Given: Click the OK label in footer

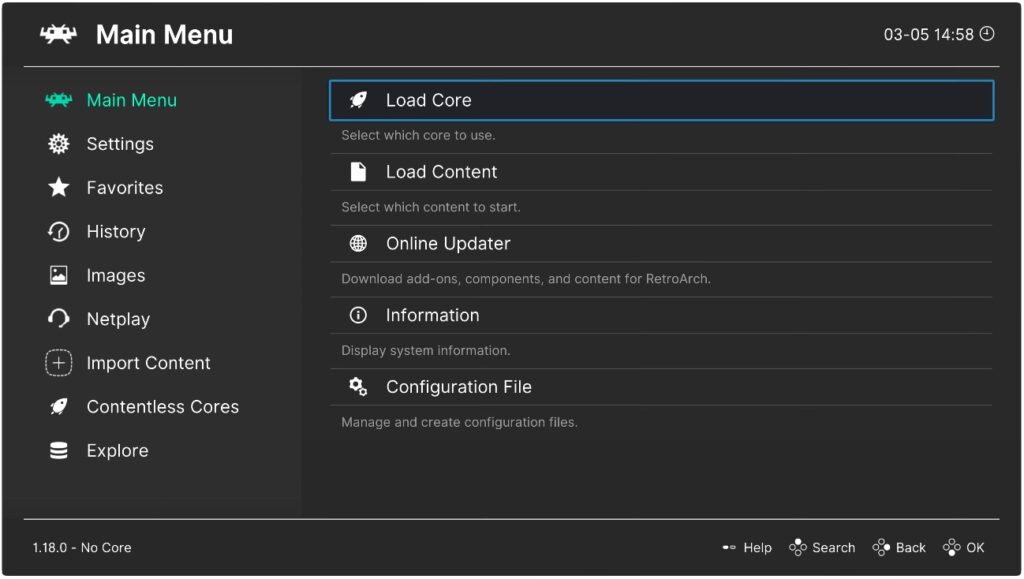Looking at the screenshot, I should tap(975, 548).
